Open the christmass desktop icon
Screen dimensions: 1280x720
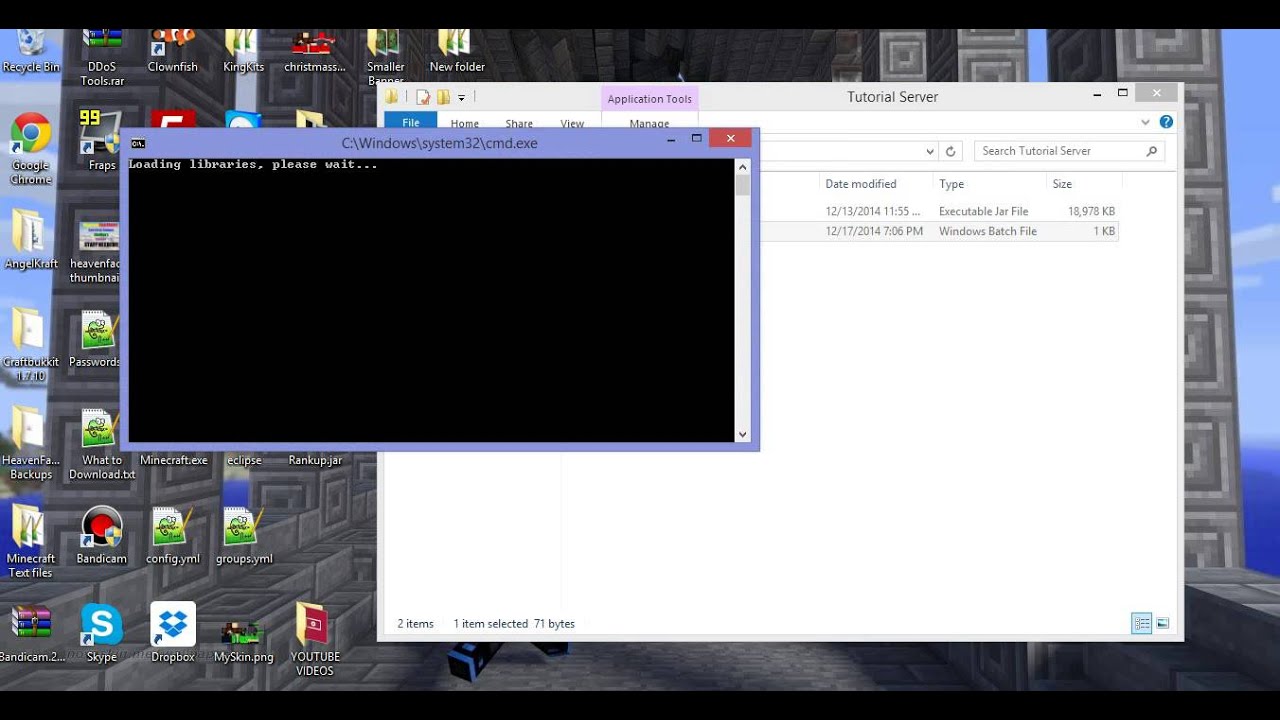(314, 51)
